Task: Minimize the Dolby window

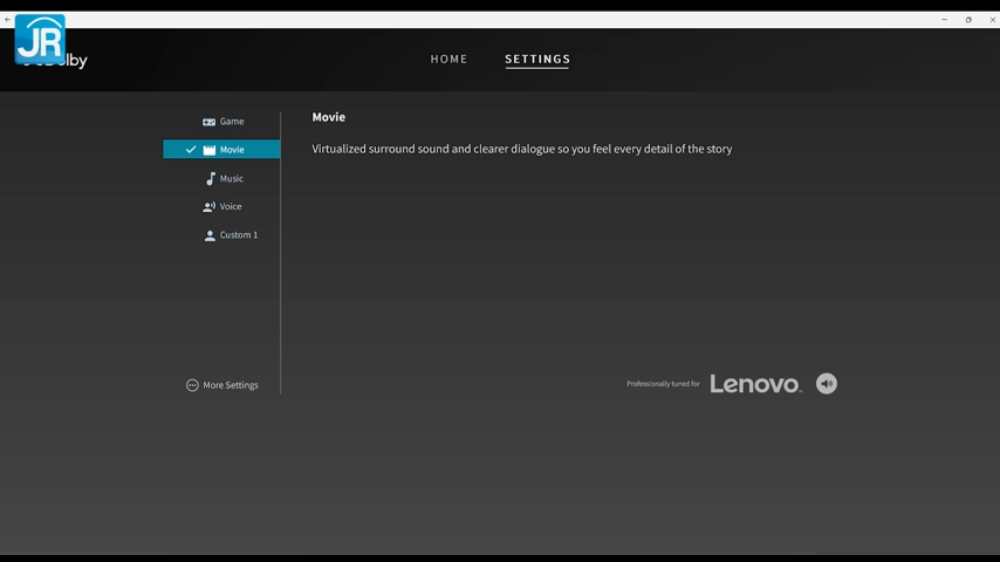Action: click(x=944, y=20)
